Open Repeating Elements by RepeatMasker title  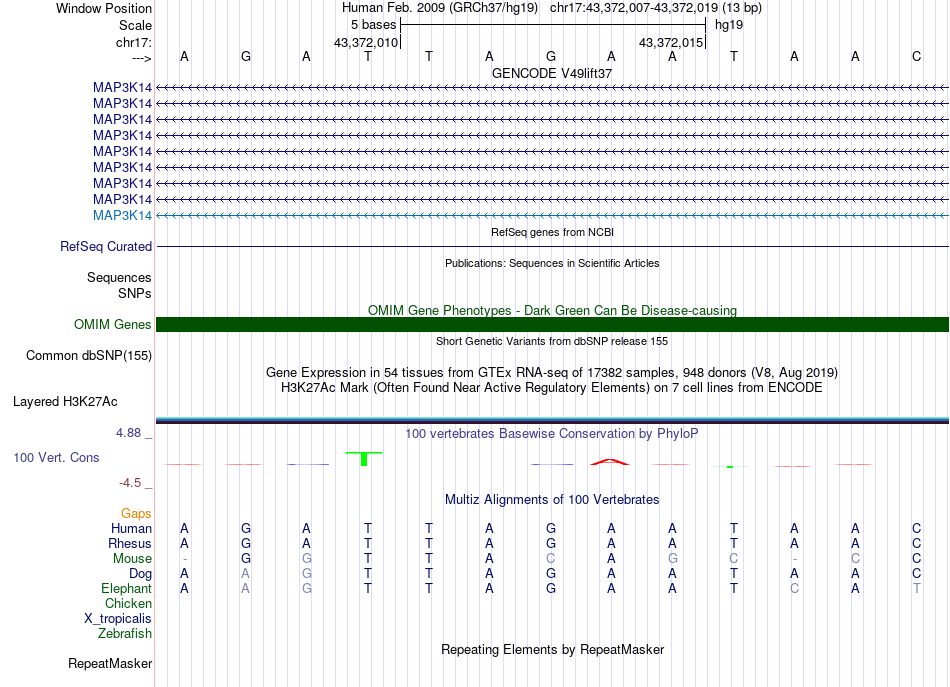coord(552,649)
